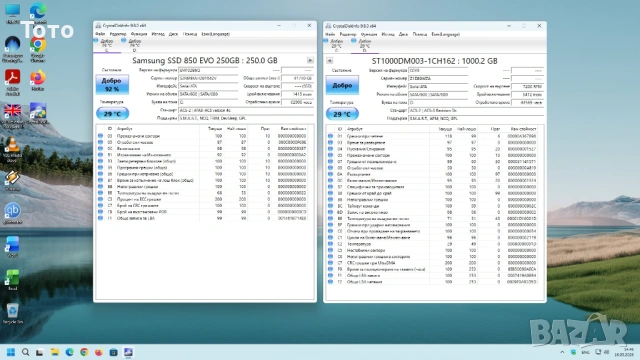Show hidden tray icons chevron
This screenshot has height=360, width=640.
pyautogui.click(x=562, y=352)
